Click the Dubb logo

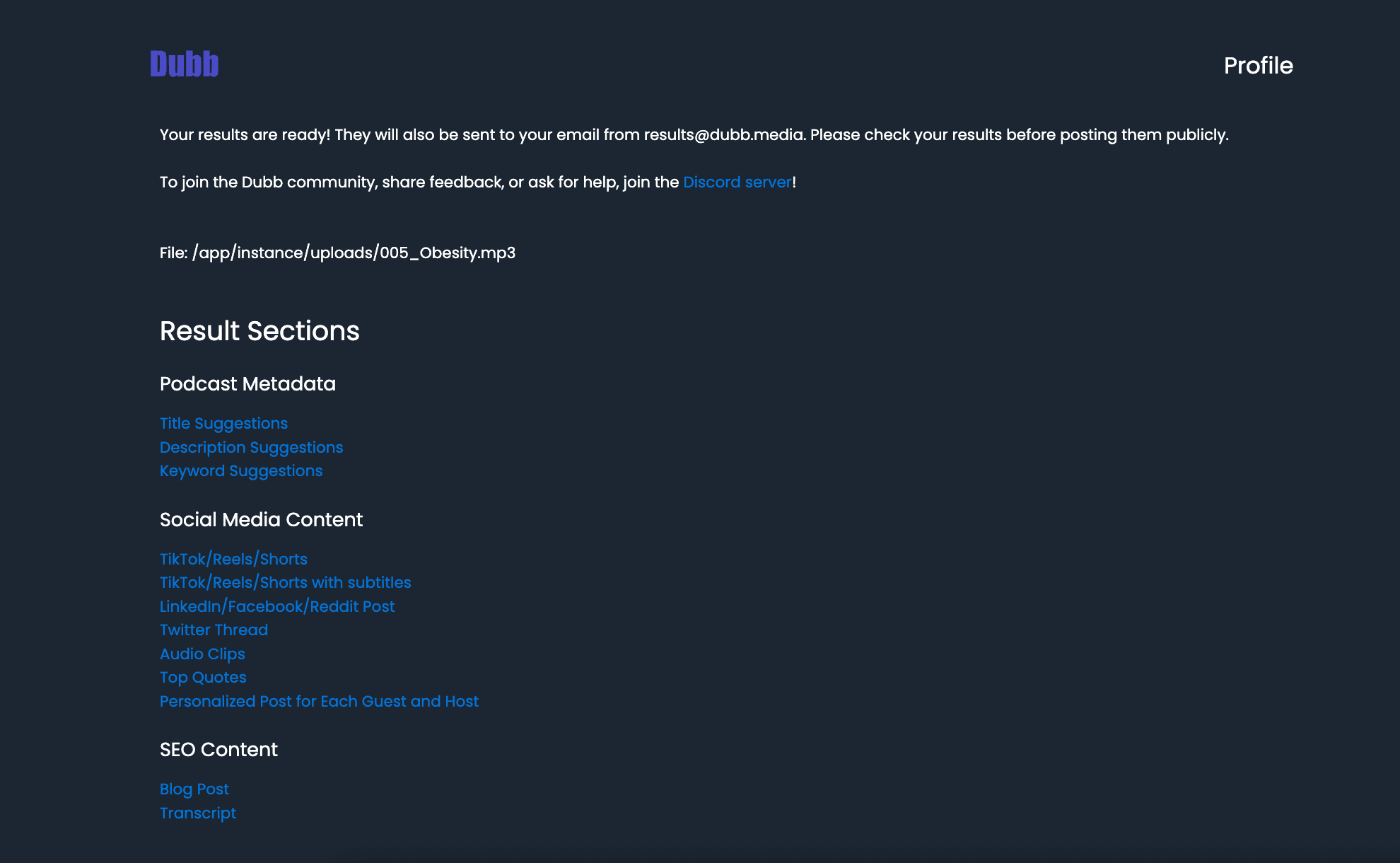coord(183,64)
